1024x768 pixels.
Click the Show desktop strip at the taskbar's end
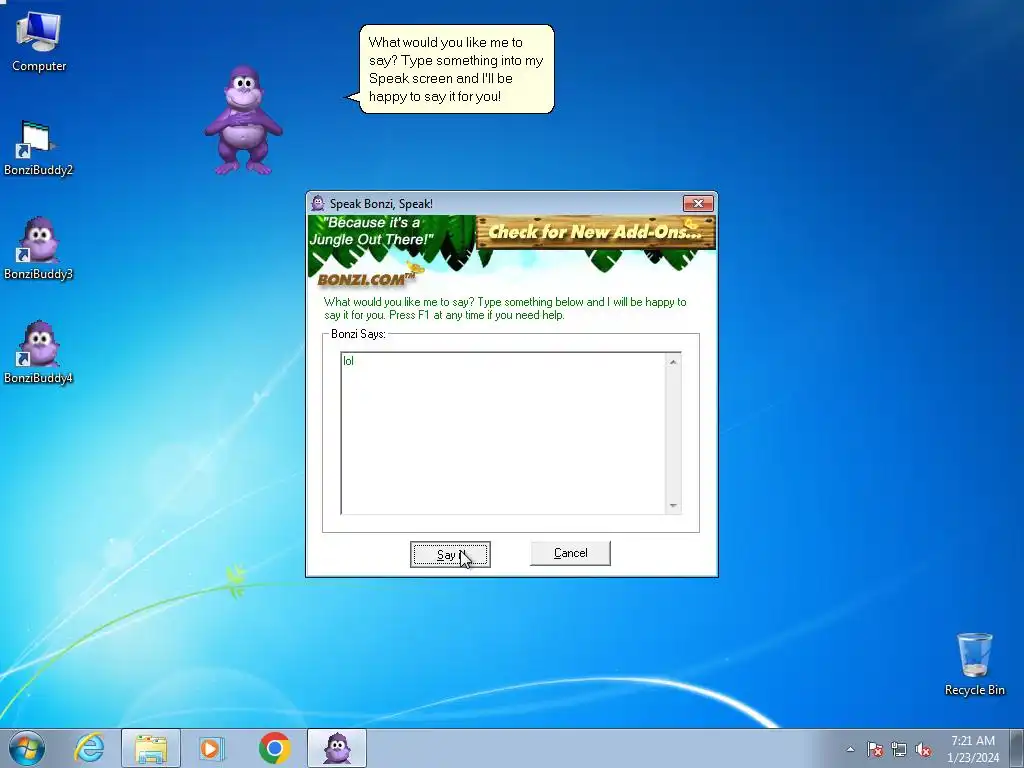pos(1017,748)
